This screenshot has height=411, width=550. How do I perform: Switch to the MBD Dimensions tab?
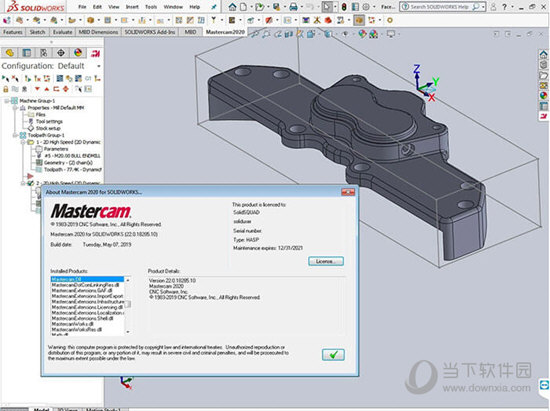(x=98, y=32)
